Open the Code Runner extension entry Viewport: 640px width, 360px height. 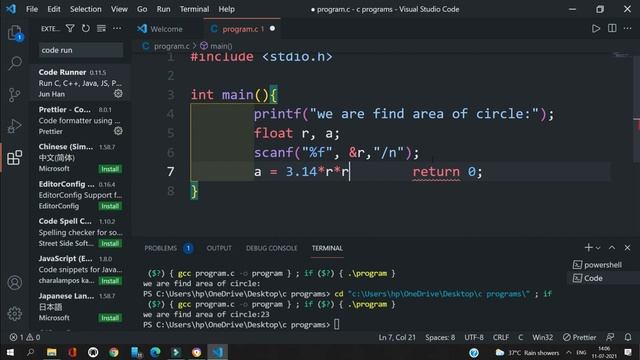[x=81, y=83]
